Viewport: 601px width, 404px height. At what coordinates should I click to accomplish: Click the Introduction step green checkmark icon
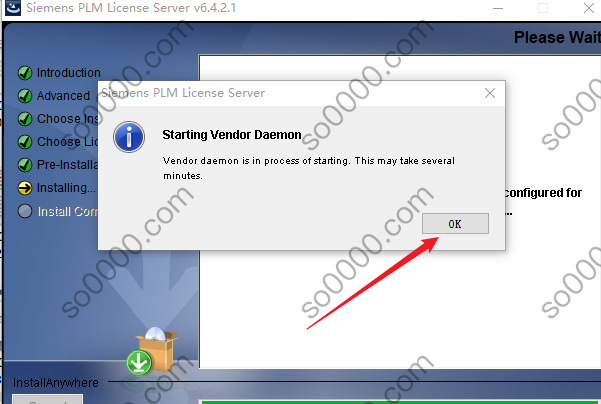pyautogui.click(x=25, y=72)
